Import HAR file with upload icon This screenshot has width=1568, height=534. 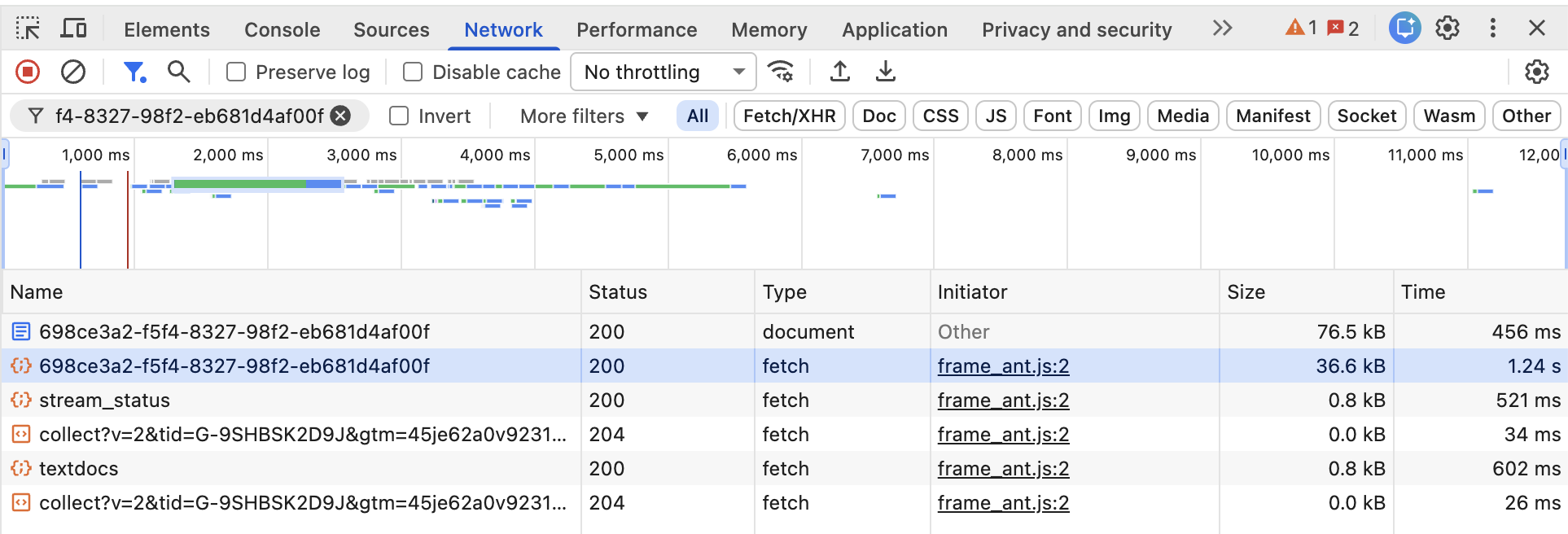pos(839,72)
